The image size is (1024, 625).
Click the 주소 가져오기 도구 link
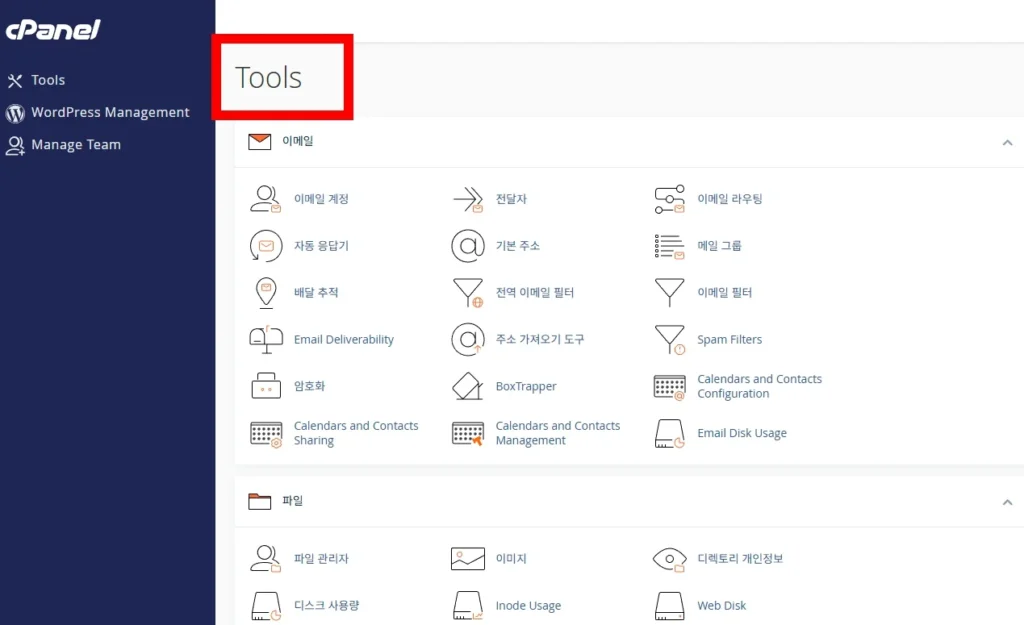[x=539, y=339]
